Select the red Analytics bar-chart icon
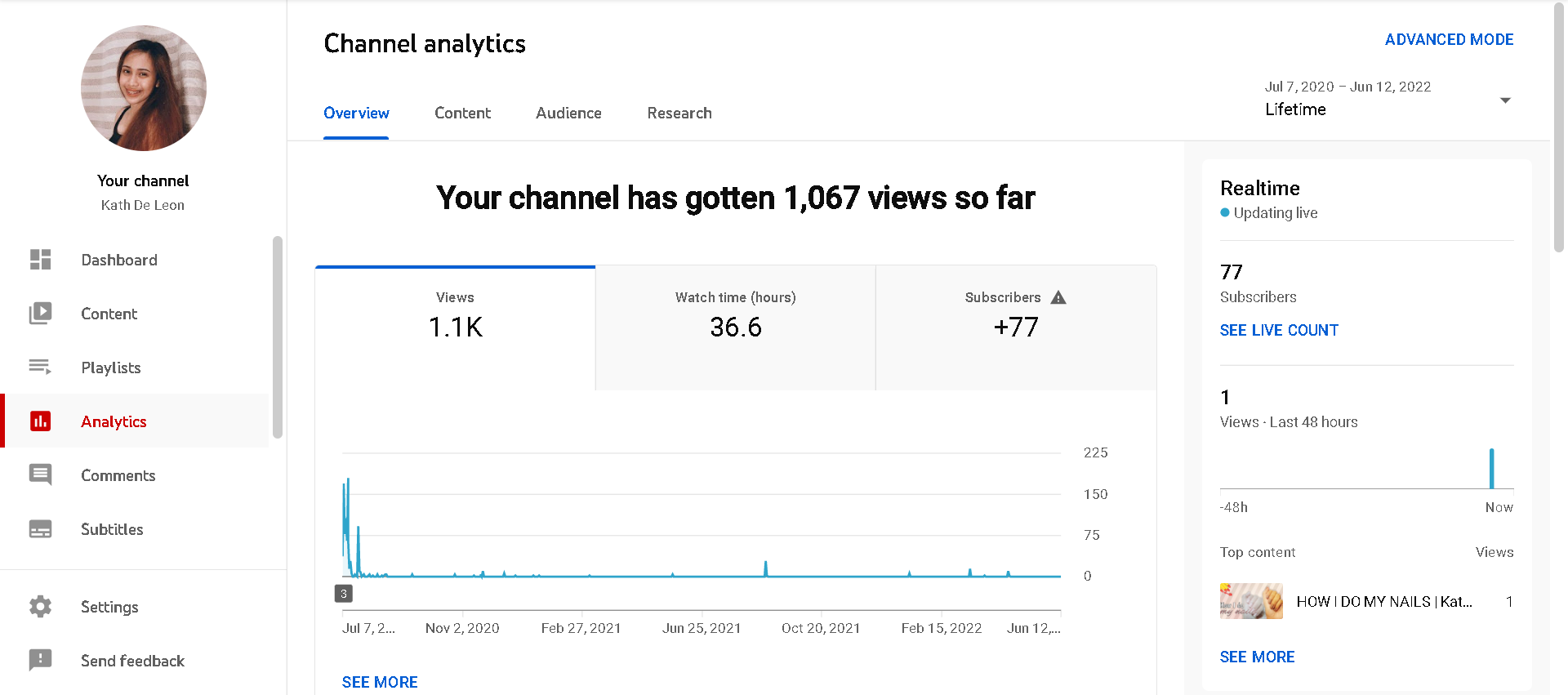Viewport: 1568px width, 695px height. (40, 421)
